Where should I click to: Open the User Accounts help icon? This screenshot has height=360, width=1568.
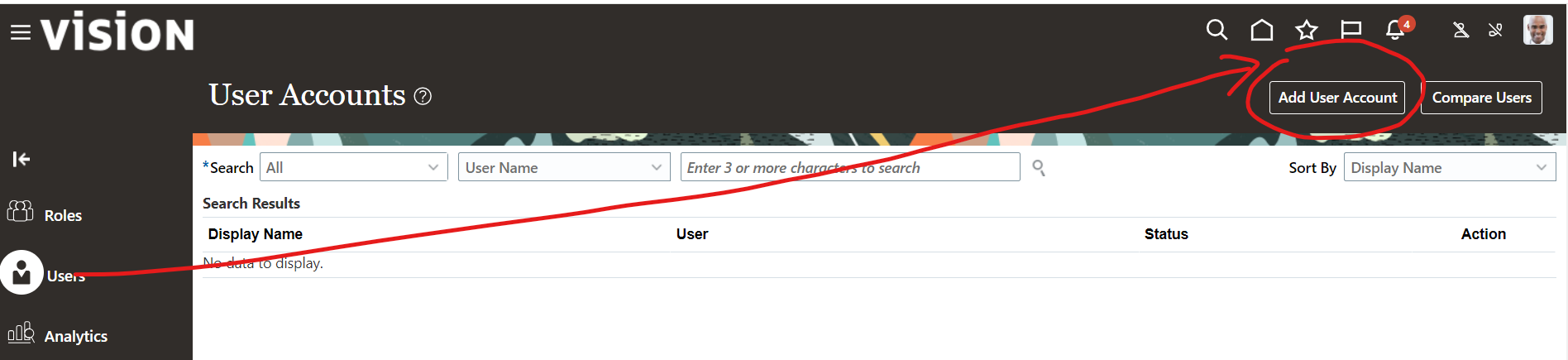point(423,96)
